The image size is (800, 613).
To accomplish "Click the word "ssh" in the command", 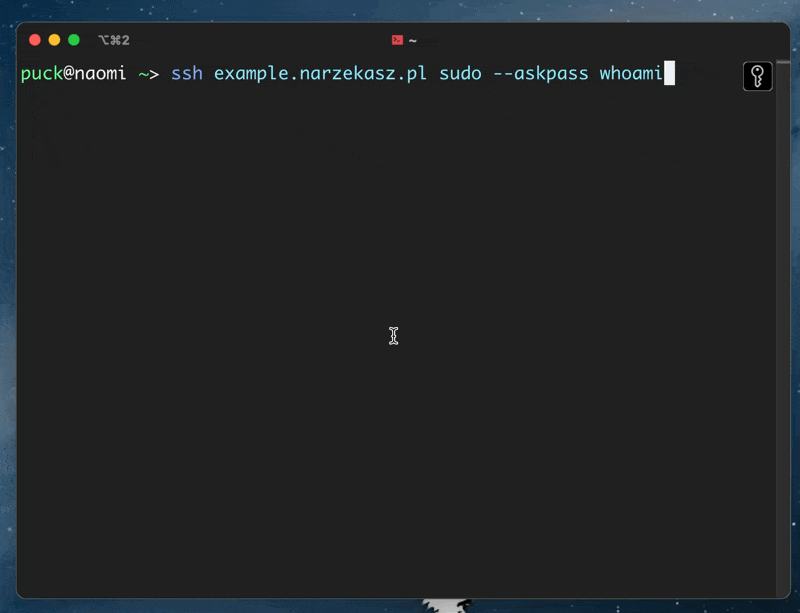I will coord(186,74).
